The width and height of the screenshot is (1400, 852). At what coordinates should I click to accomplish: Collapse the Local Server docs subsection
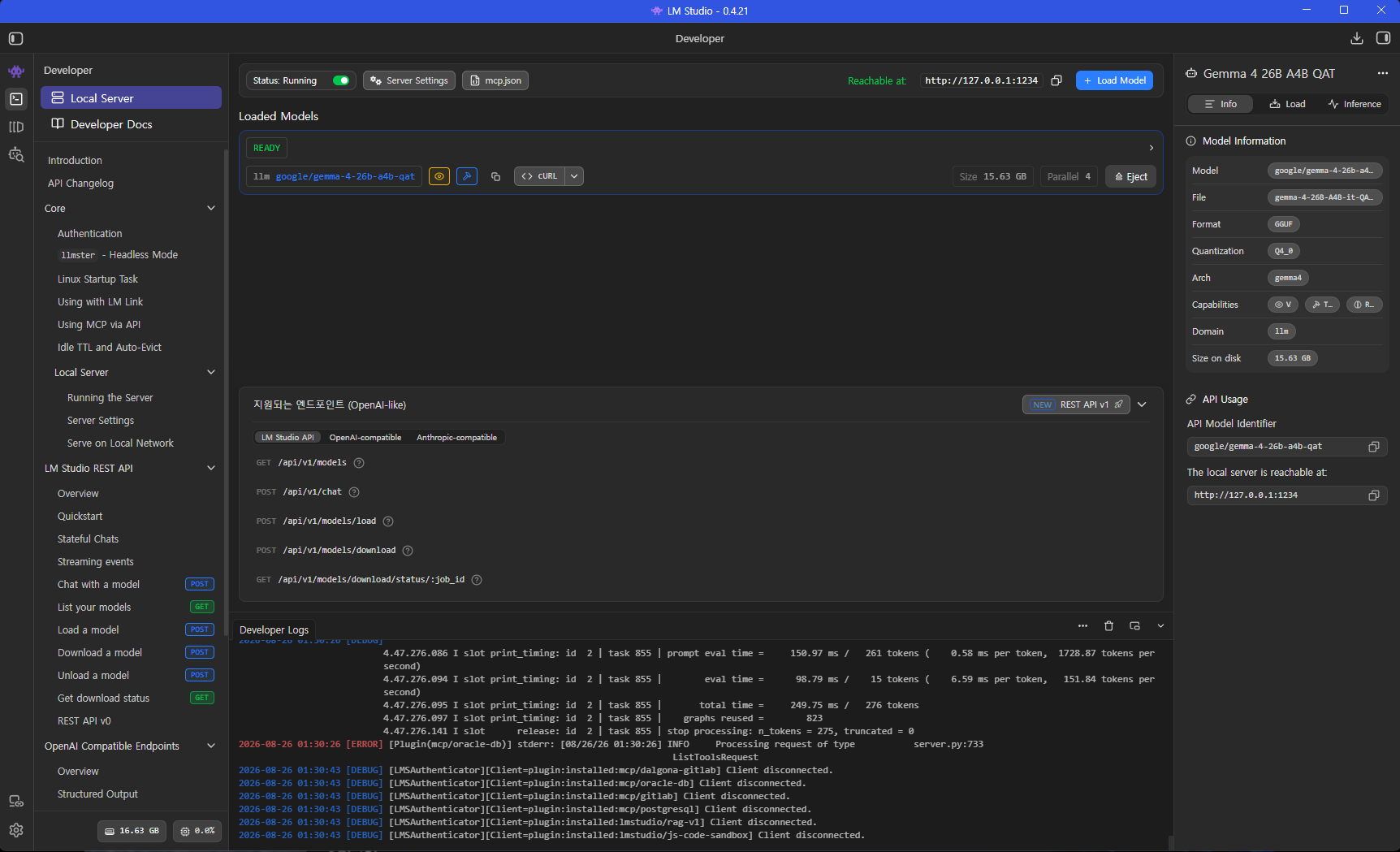point(211,372)
